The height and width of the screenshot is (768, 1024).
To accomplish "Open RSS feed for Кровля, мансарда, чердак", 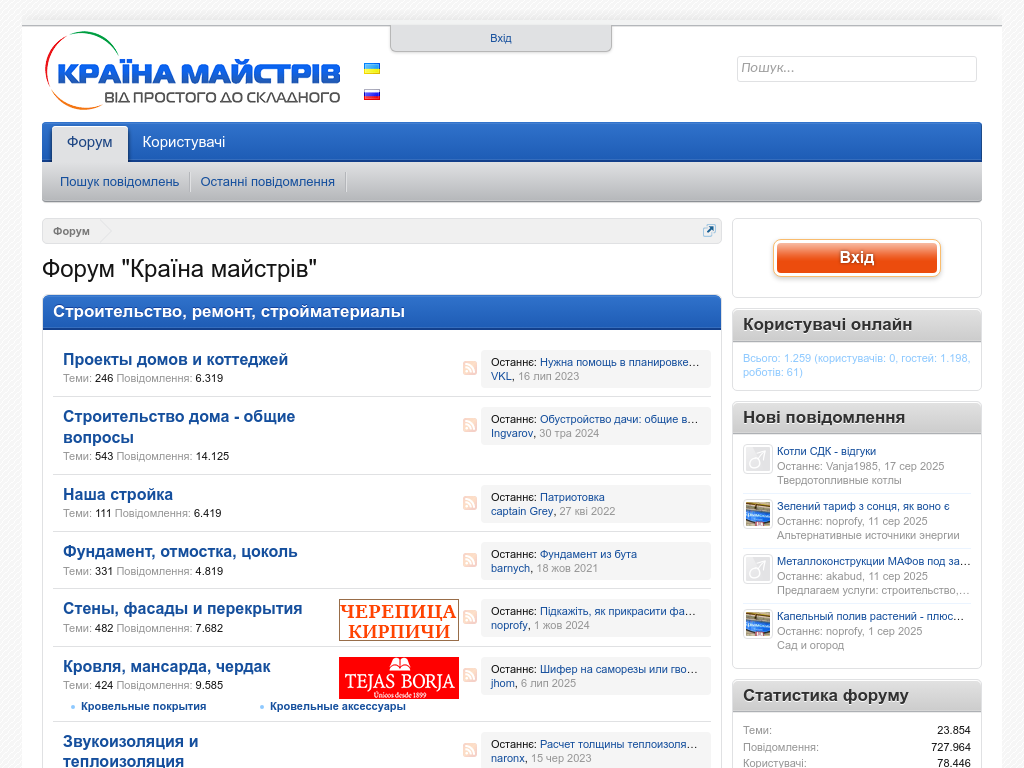I will click(470, 675).
